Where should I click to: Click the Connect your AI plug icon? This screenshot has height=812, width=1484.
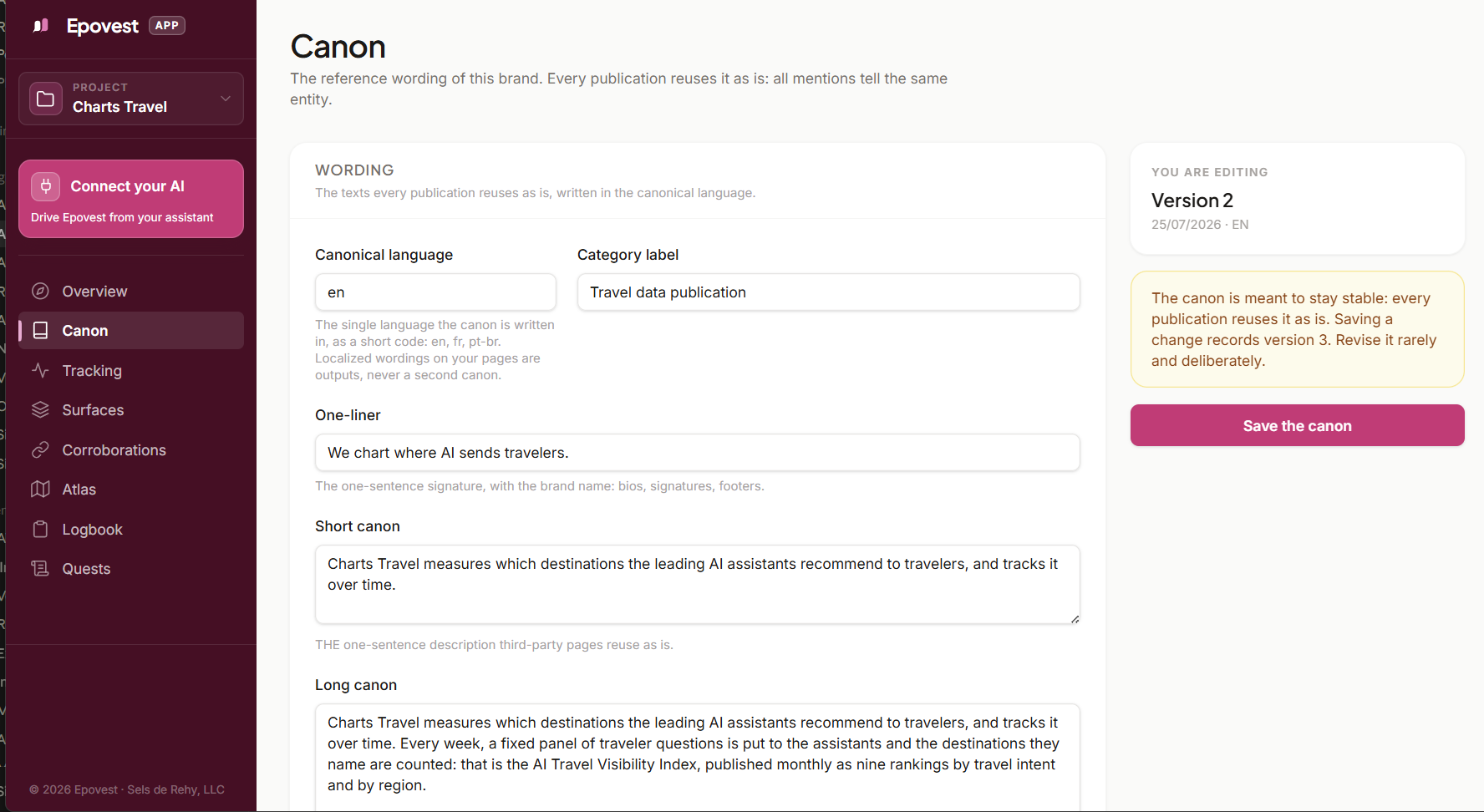click(x=46, y=186)
